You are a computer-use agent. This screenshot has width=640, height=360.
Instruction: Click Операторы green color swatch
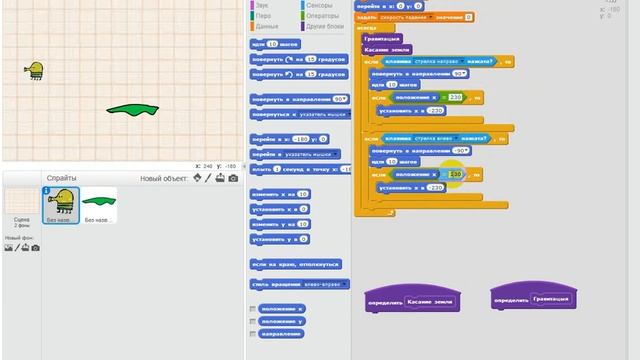coord(302,16)
